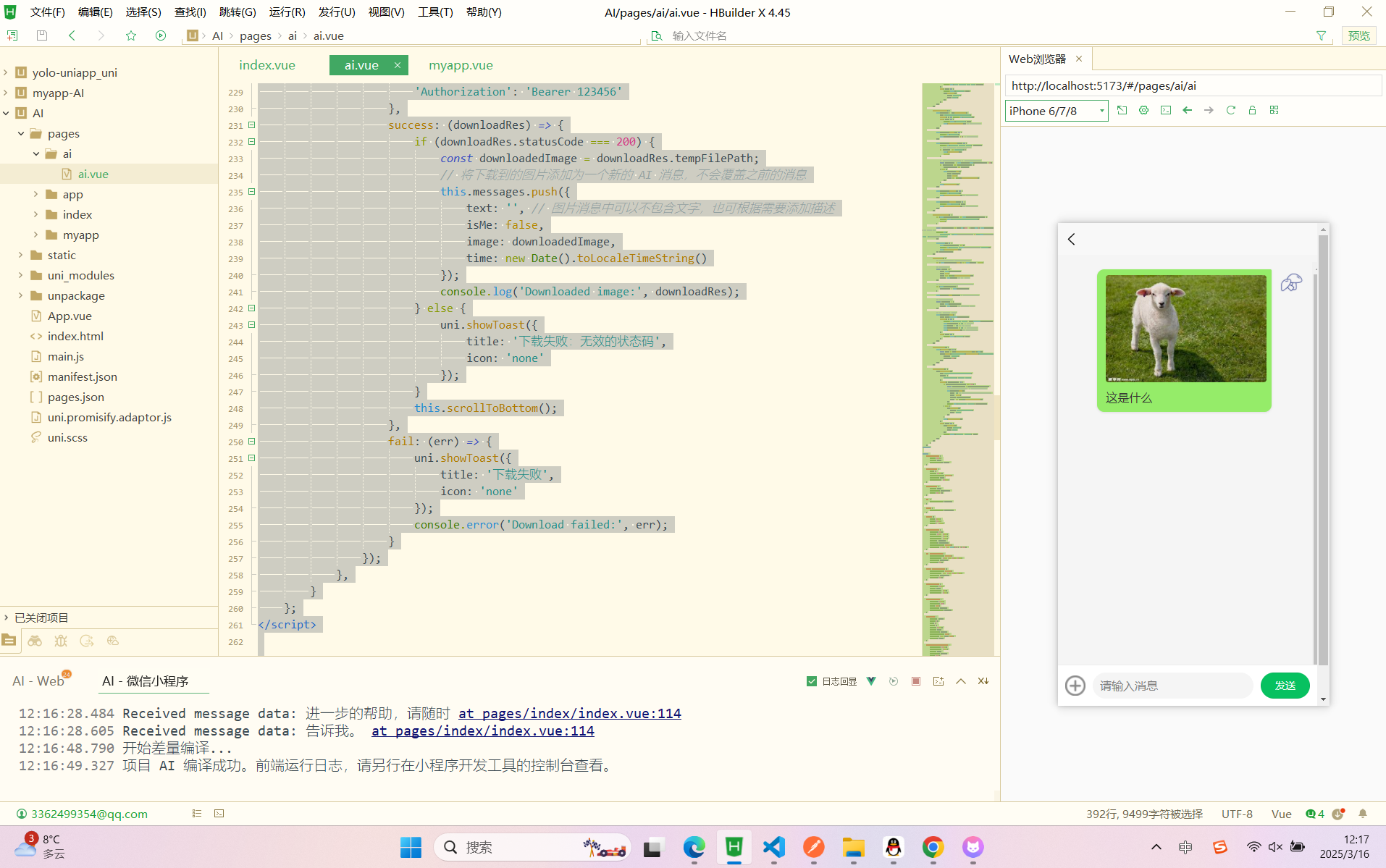Open the 工具(T) menu
The height and width of the screenshot is (868, 1386).
point(435,12)
